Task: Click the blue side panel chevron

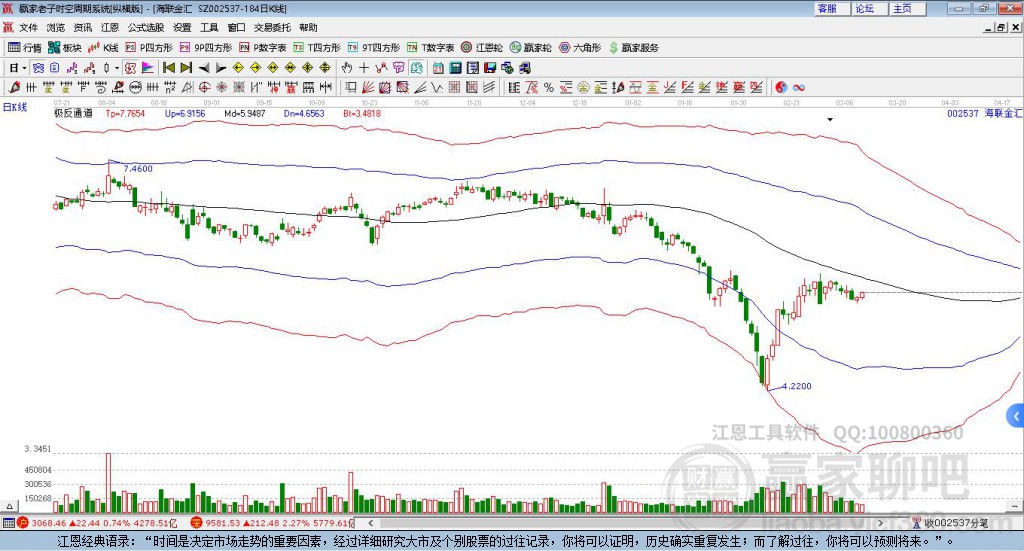Action: (1016, 416)
